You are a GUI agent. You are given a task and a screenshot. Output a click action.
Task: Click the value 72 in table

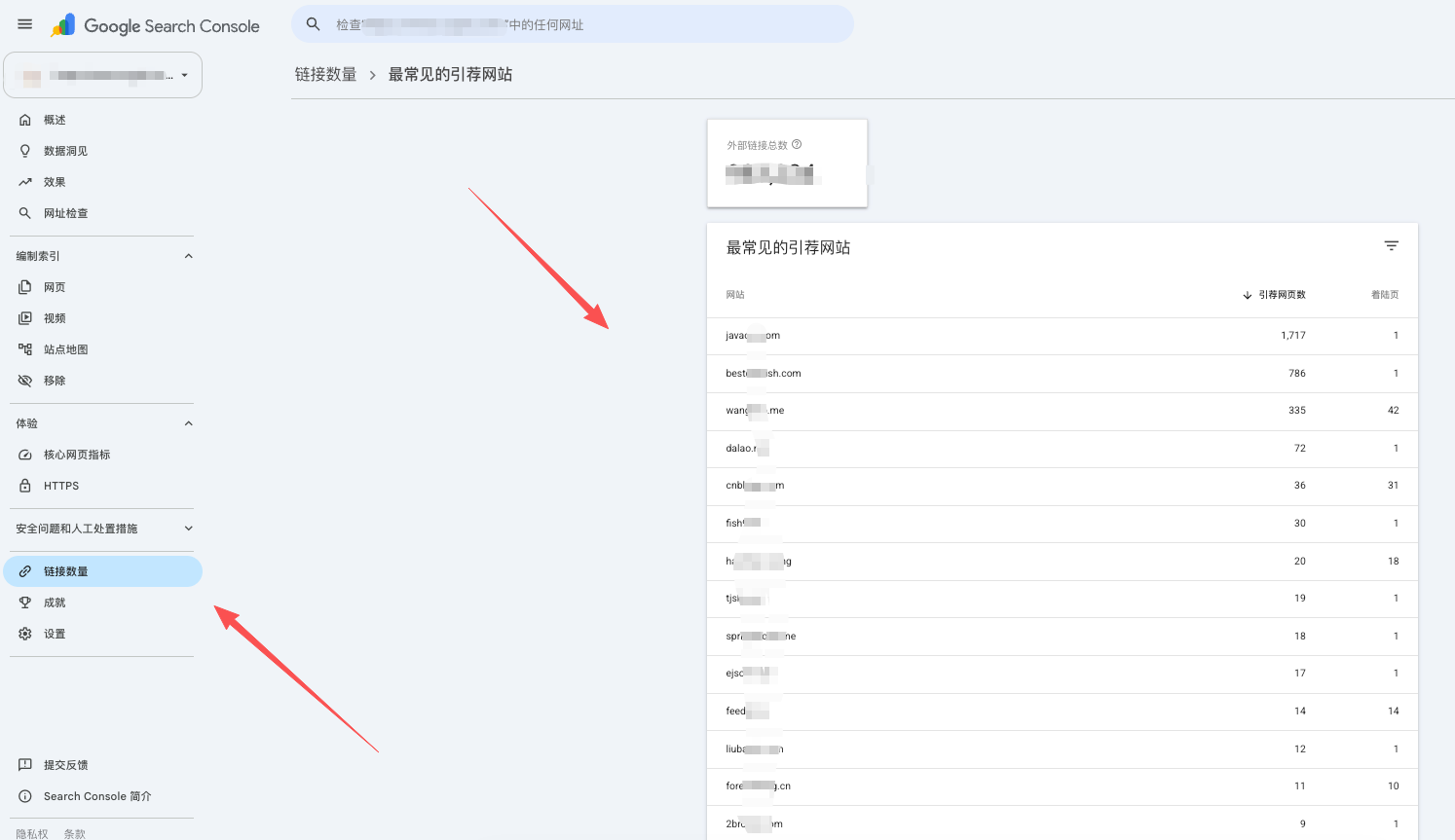[x=1300, y=449]
